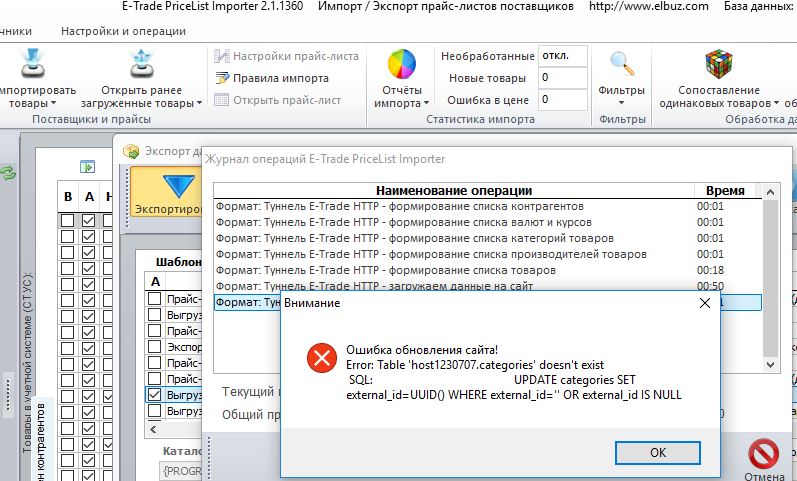
Task: Click the Отмена stop-sign icon
Action: pos(763,454)
